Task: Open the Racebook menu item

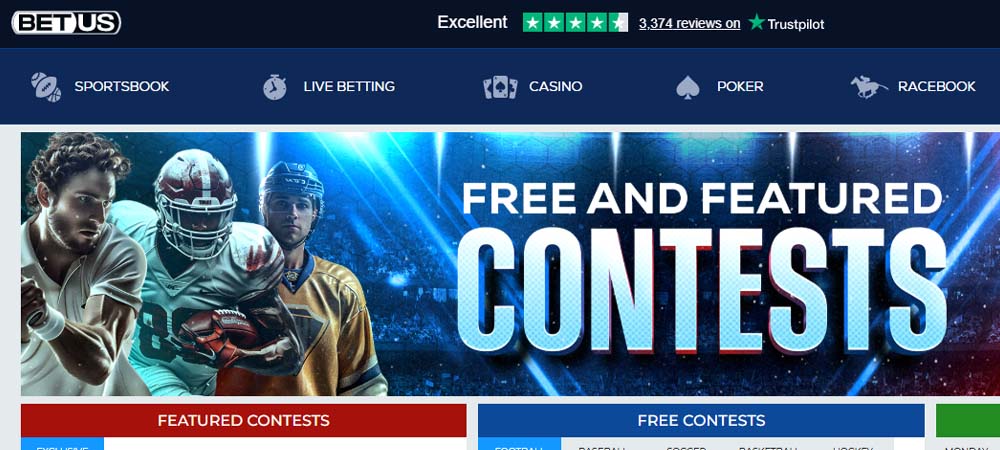Action: click(936, 87)
